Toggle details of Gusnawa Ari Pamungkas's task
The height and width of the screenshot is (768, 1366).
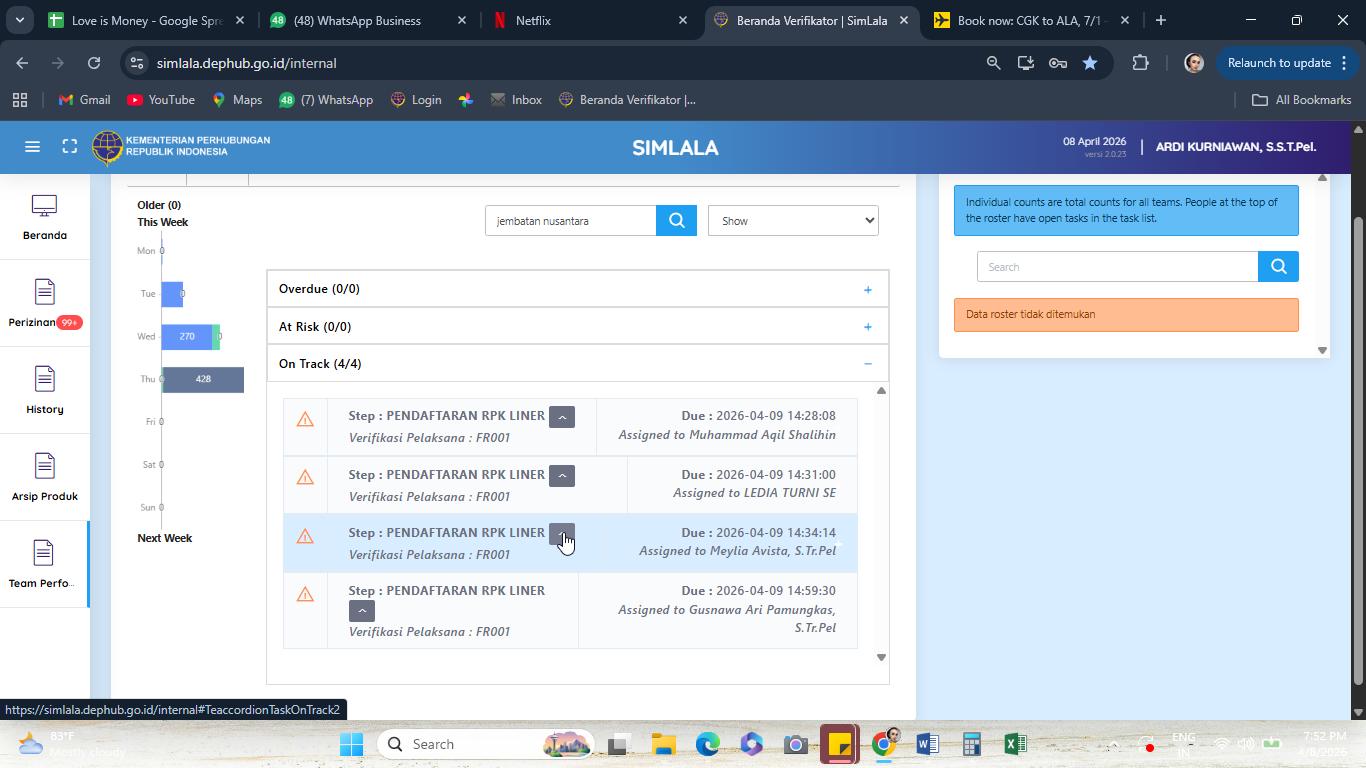coord(362,611)
